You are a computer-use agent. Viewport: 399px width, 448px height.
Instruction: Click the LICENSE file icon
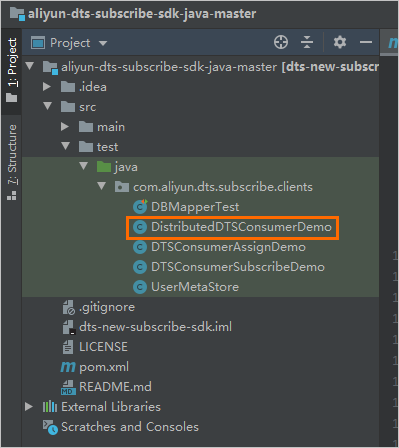(68, 347)
